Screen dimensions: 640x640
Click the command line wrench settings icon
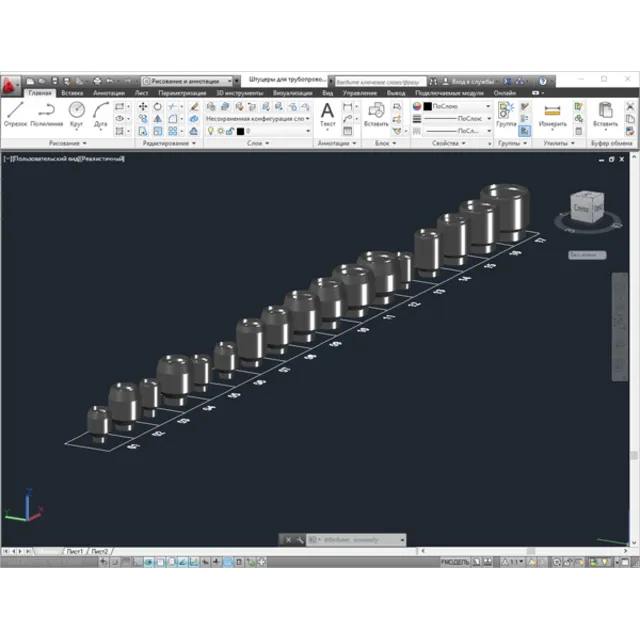point(300,540)
